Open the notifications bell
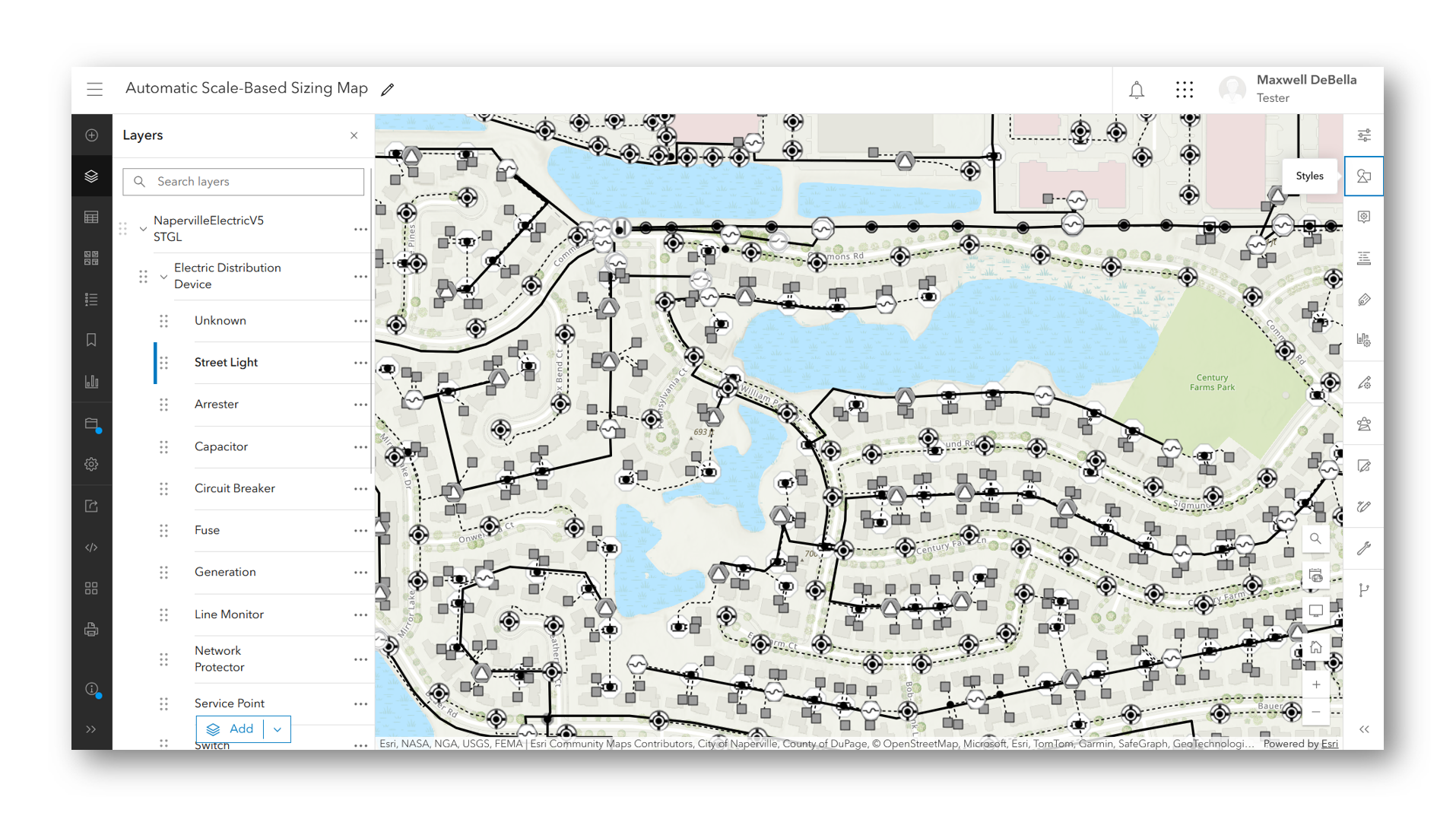 click(x=1137, y=90)
